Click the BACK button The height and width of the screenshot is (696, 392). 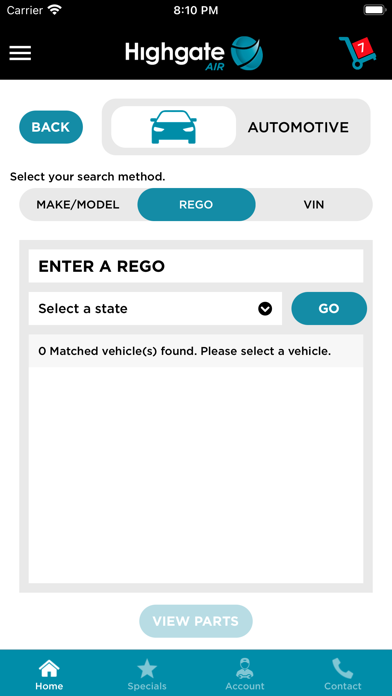click(x=51, y=127)
